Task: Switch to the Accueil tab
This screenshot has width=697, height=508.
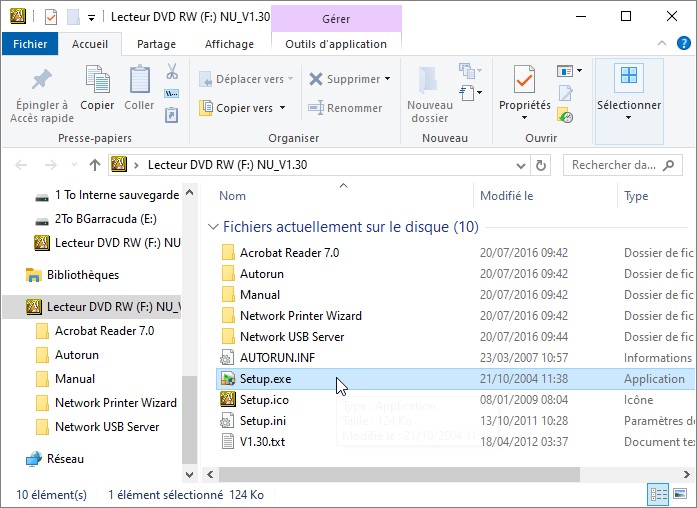Action: 90,44
